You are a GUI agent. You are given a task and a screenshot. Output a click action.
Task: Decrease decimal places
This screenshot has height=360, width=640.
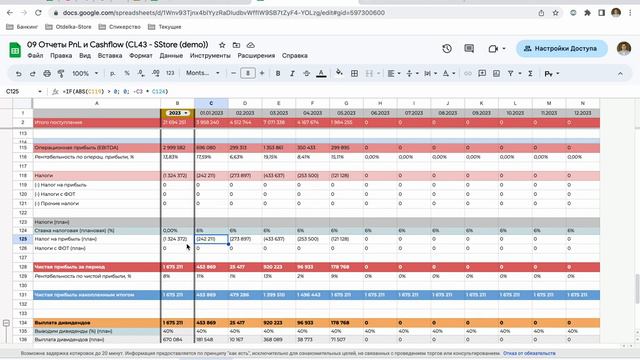pos(141,73)
